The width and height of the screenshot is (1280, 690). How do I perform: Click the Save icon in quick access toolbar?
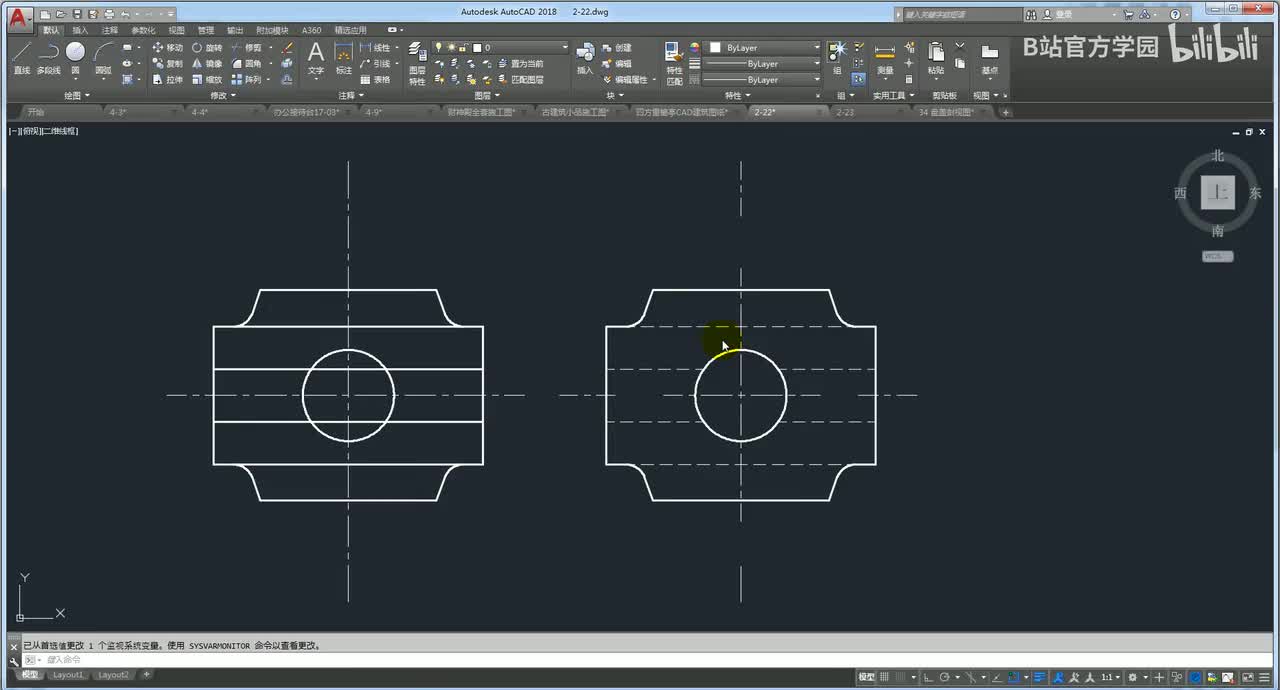77,14
